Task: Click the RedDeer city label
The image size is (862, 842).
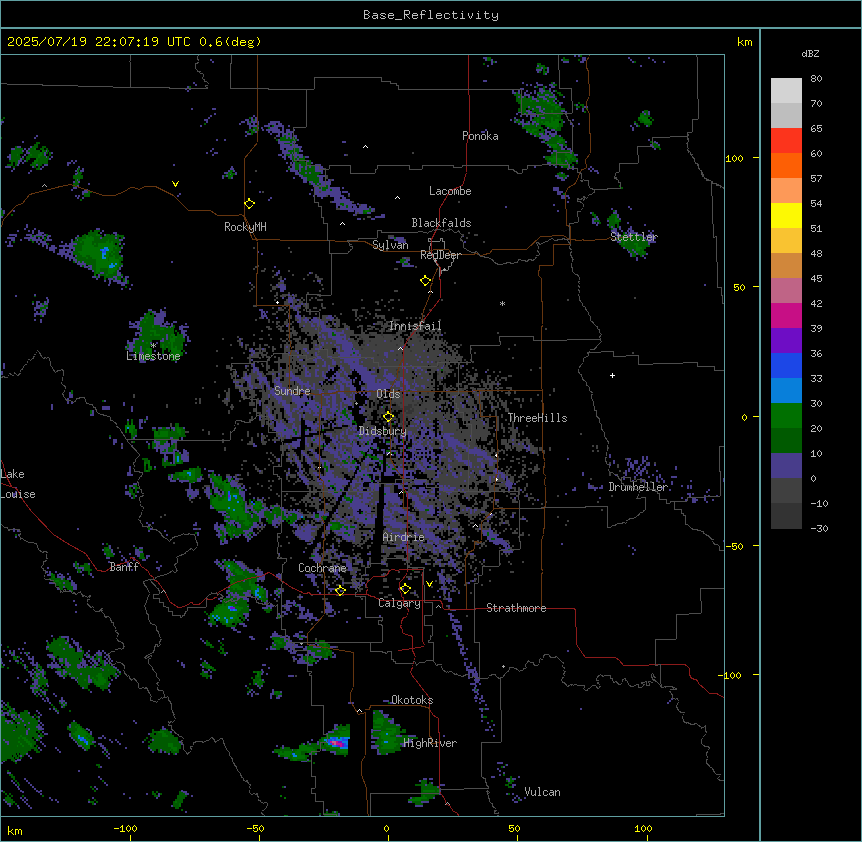Action: coord(440,255)
